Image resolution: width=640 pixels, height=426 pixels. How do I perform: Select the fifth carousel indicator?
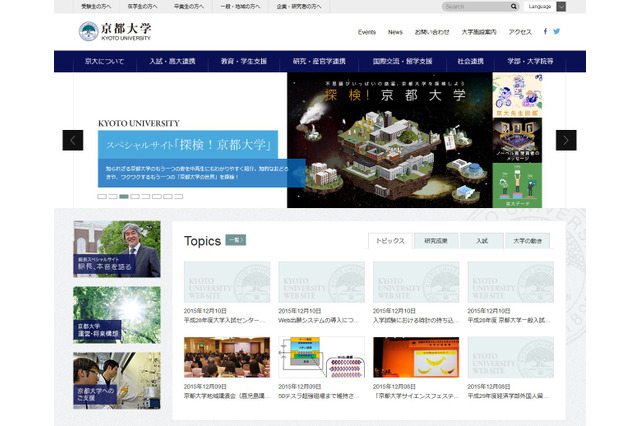[146, 197]
